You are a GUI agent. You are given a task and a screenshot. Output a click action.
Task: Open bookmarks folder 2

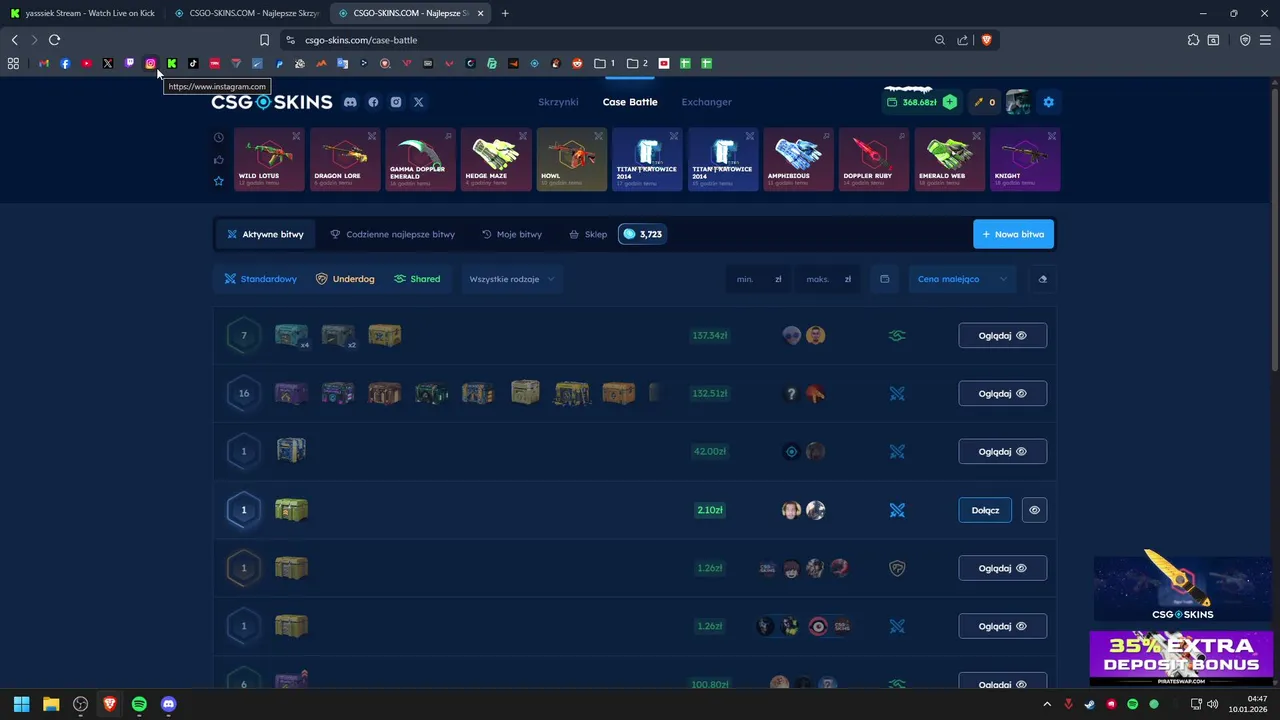[x=637, y=63]
